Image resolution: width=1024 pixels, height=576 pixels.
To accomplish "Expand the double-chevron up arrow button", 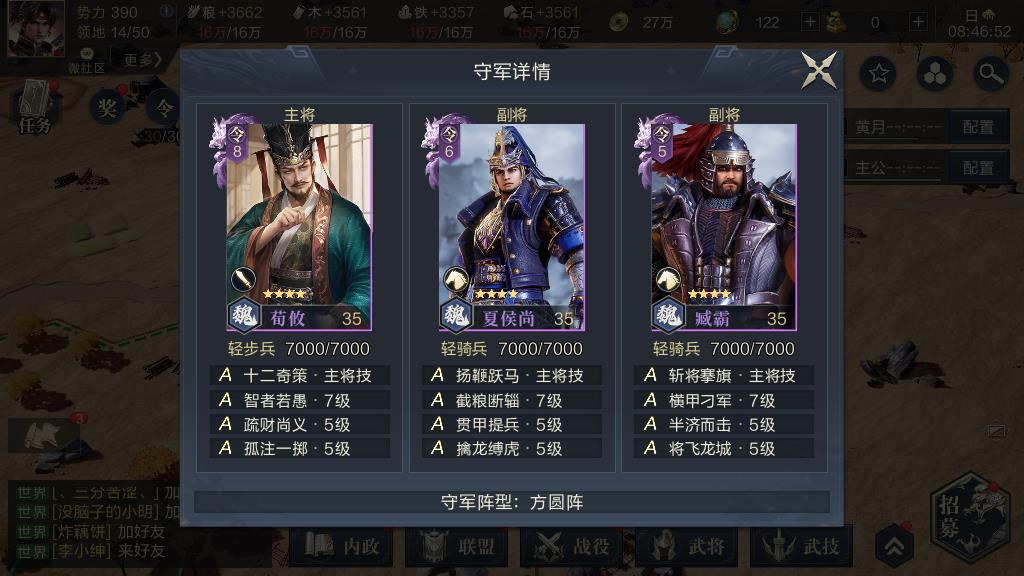I will [x=894, y=546].
